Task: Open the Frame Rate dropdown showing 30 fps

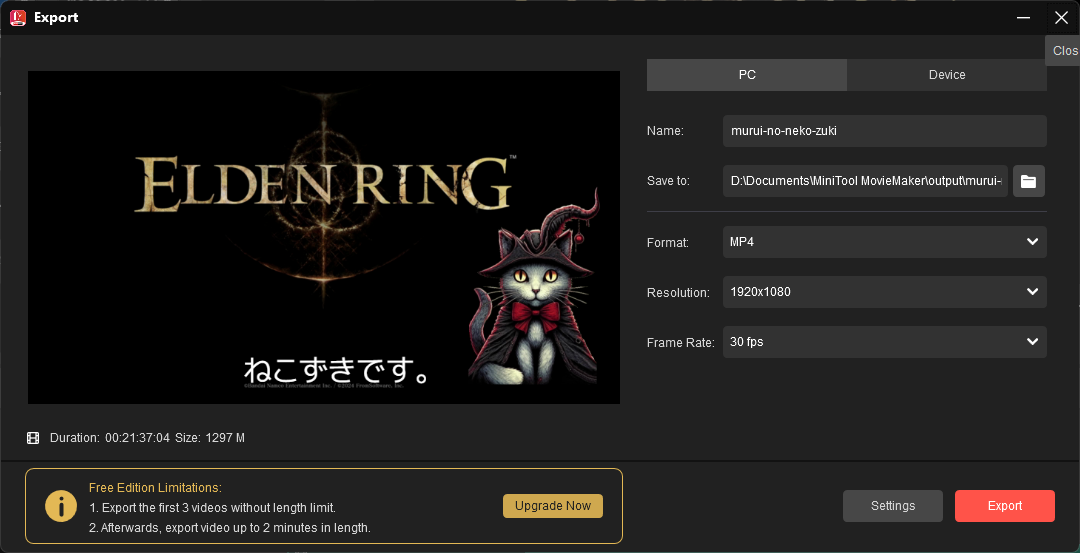Action: coord(884,342)
